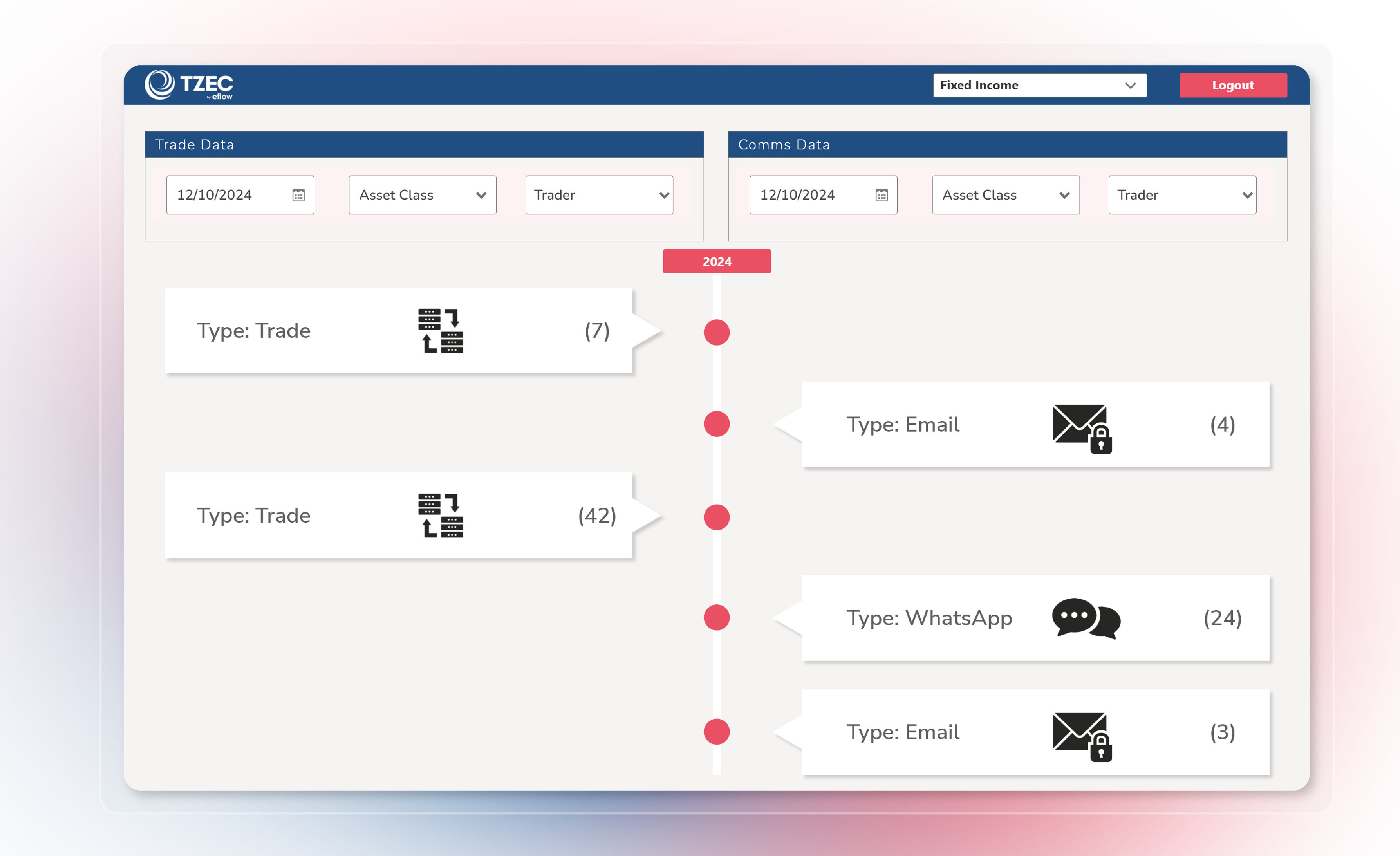
Task: Click the WhatsApp chat bubbles icon
Action: click(x=1086, y=619)
